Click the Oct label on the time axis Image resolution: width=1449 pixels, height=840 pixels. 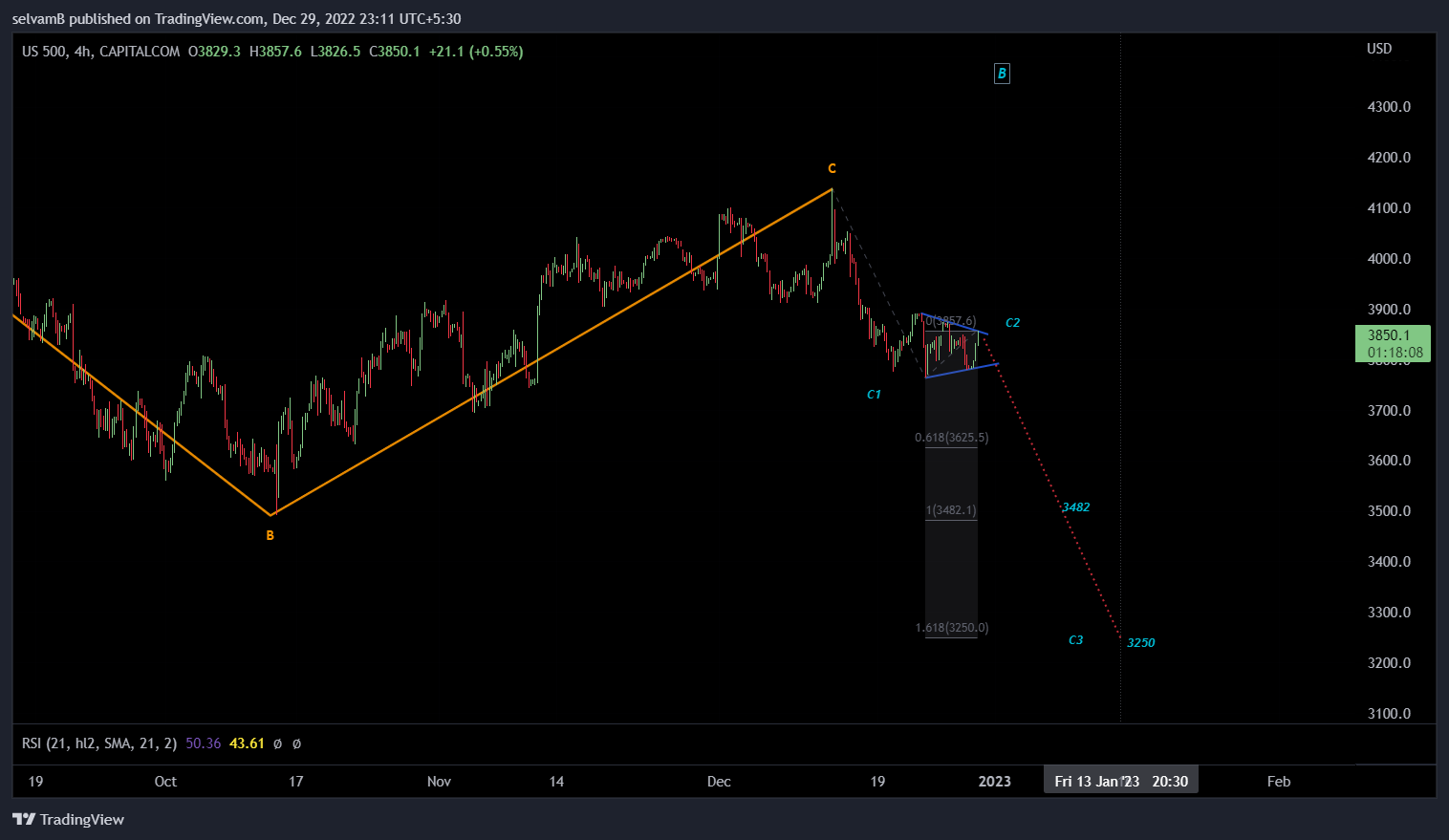coord(165,782)
